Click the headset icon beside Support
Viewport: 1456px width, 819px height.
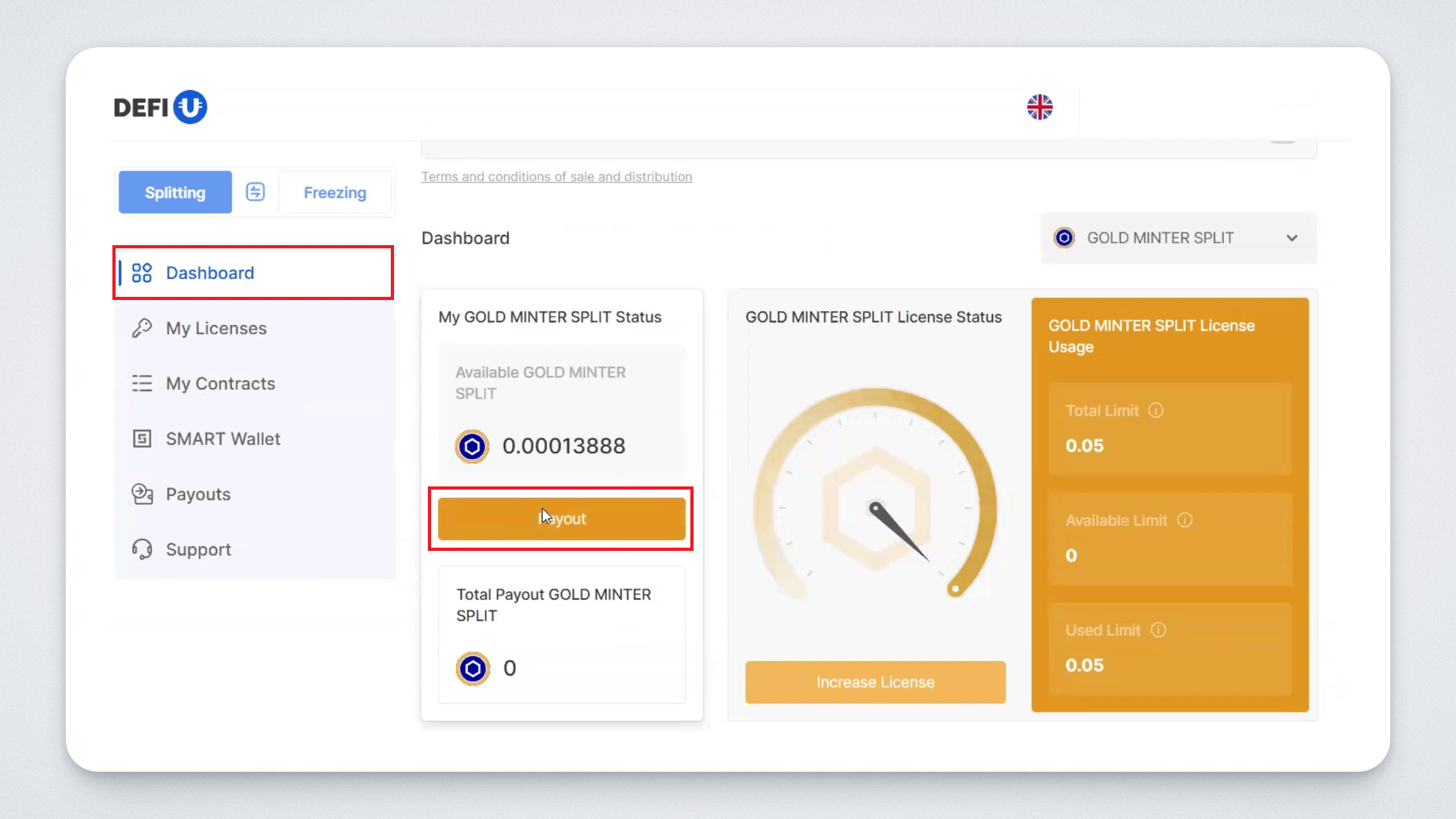tap(142, 549)
